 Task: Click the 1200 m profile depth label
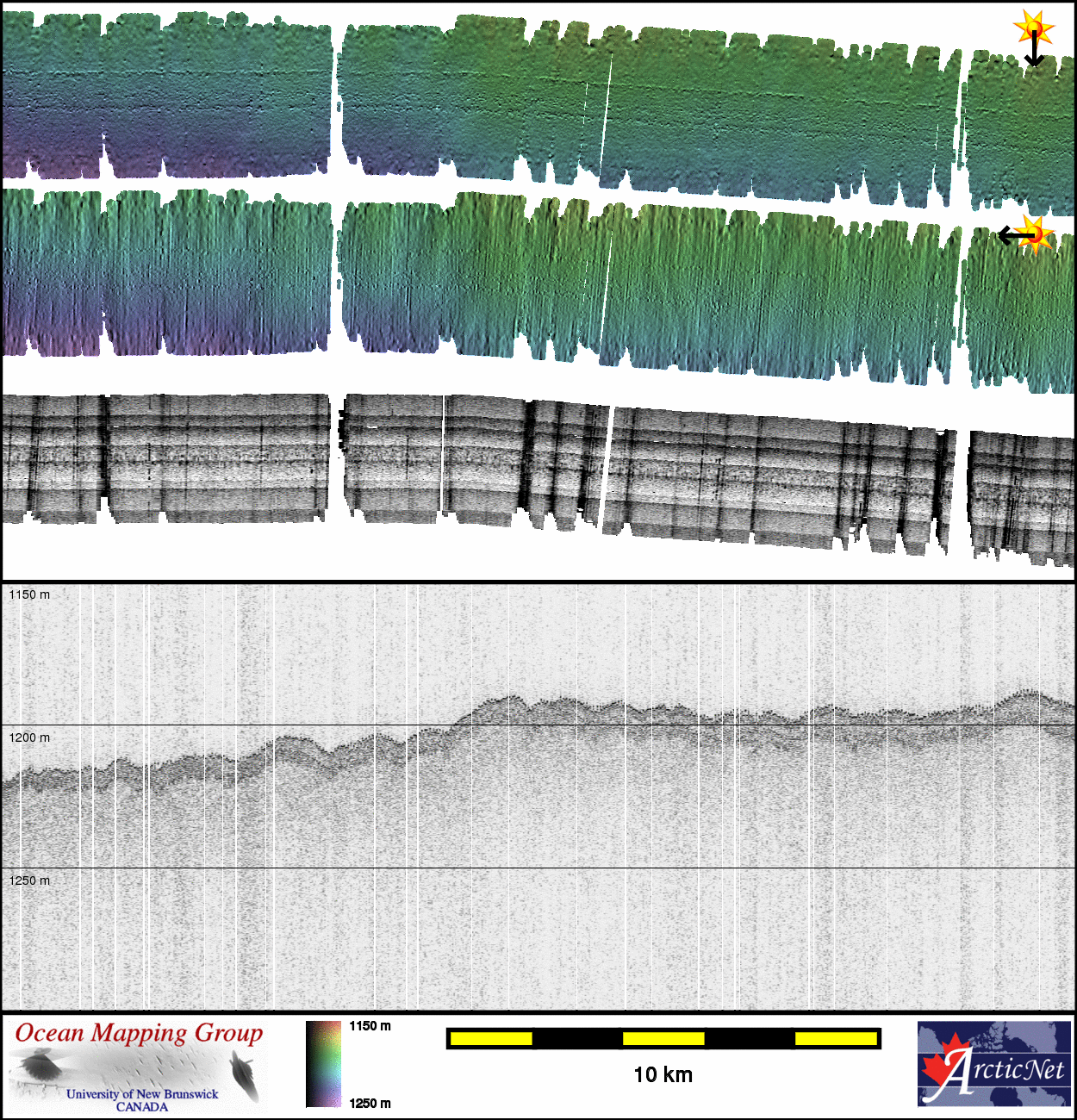click(29, 737)
